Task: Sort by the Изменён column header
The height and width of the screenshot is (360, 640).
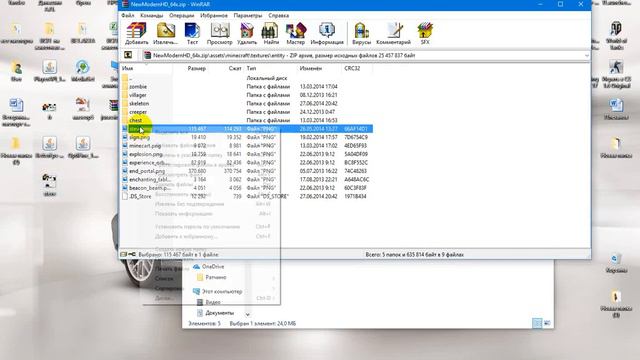Action: coord(311,69)
